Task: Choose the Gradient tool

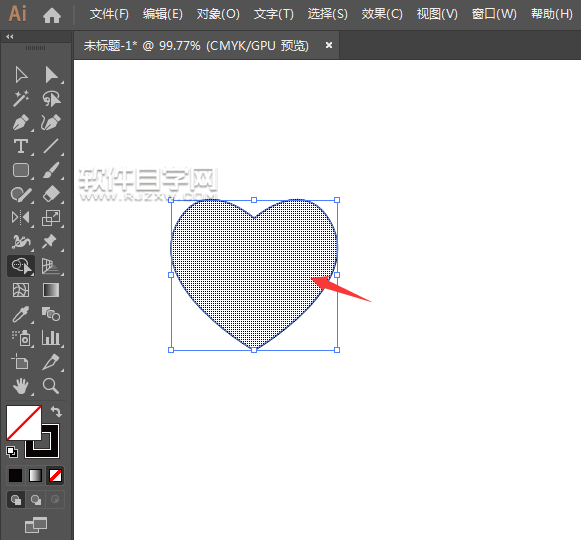Action: point(51,290)
